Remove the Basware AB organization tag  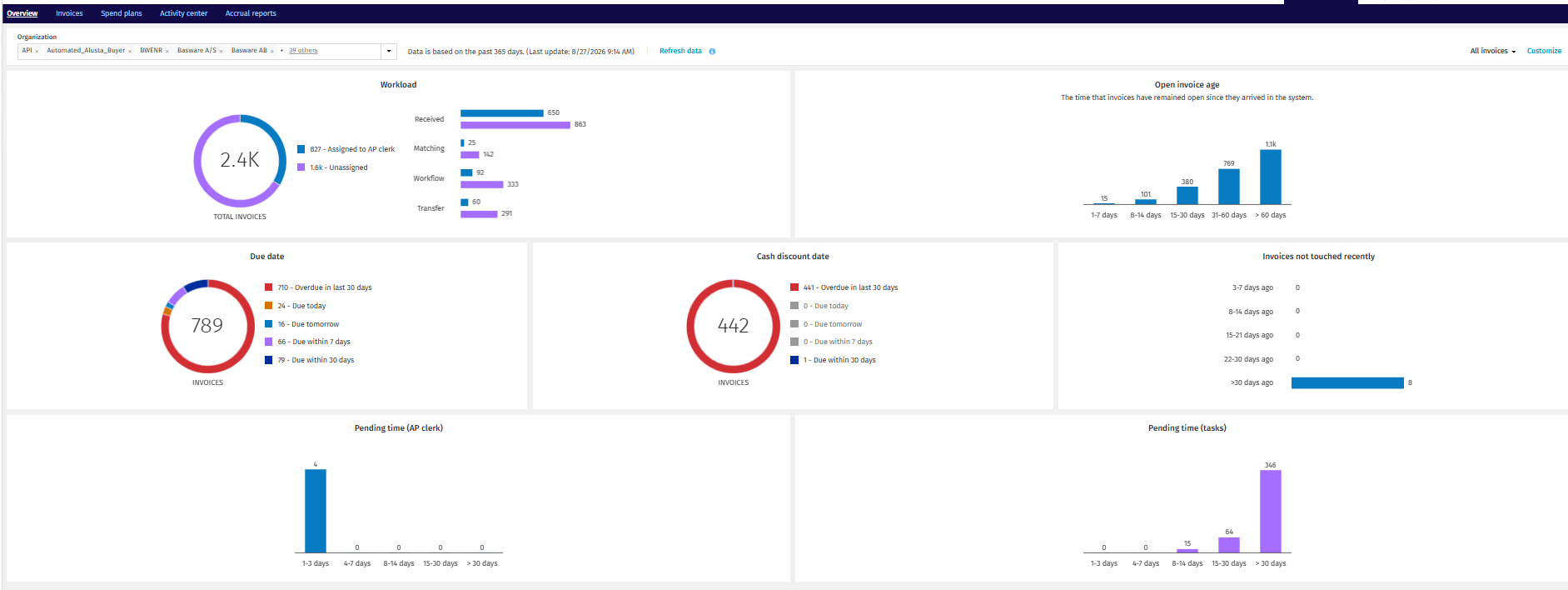pyautogui.click(x=272, y=52)
